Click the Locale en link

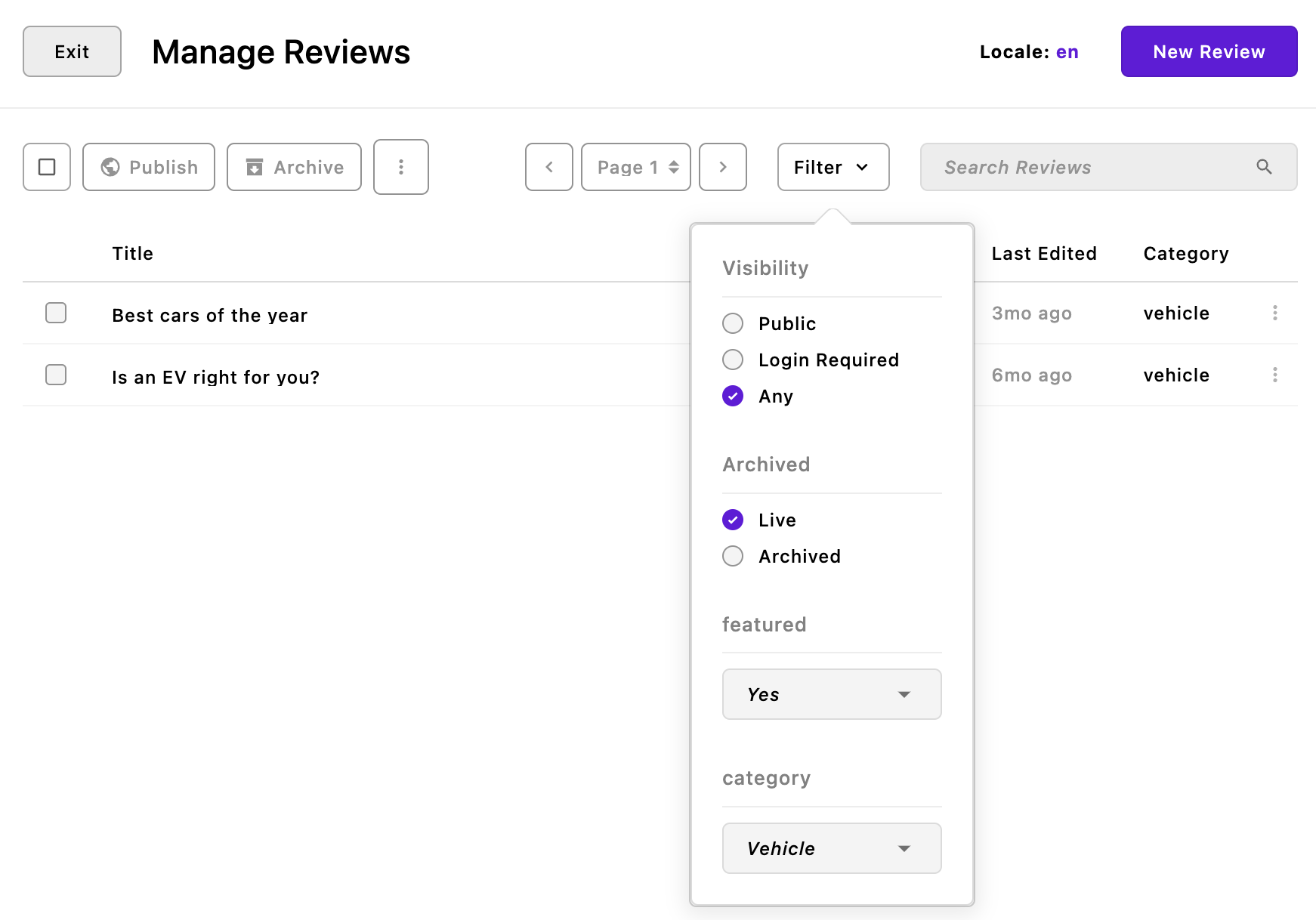tap(1067, 51)
